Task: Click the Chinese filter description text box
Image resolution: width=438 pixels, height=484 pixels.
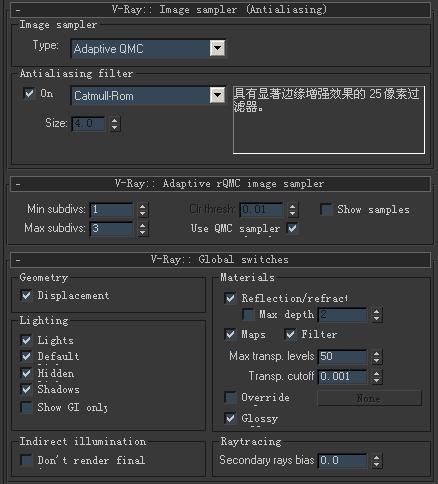Action: pos(329,120)
